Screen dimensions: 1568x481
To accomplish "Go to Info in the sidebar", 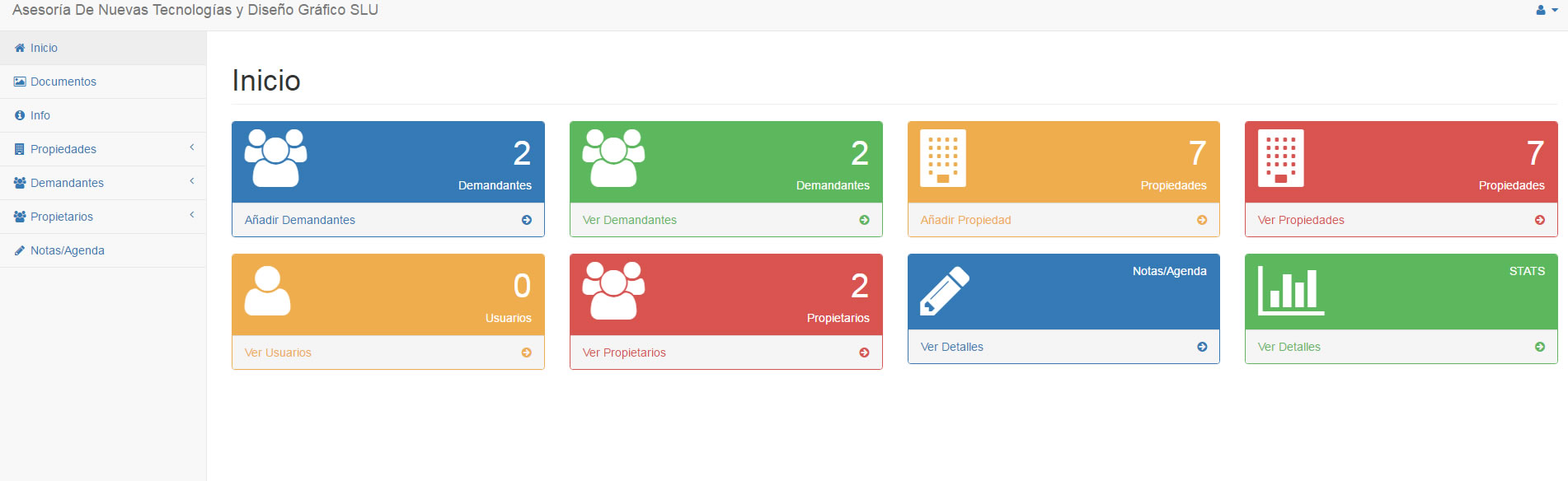I will (x=40, y=115).
